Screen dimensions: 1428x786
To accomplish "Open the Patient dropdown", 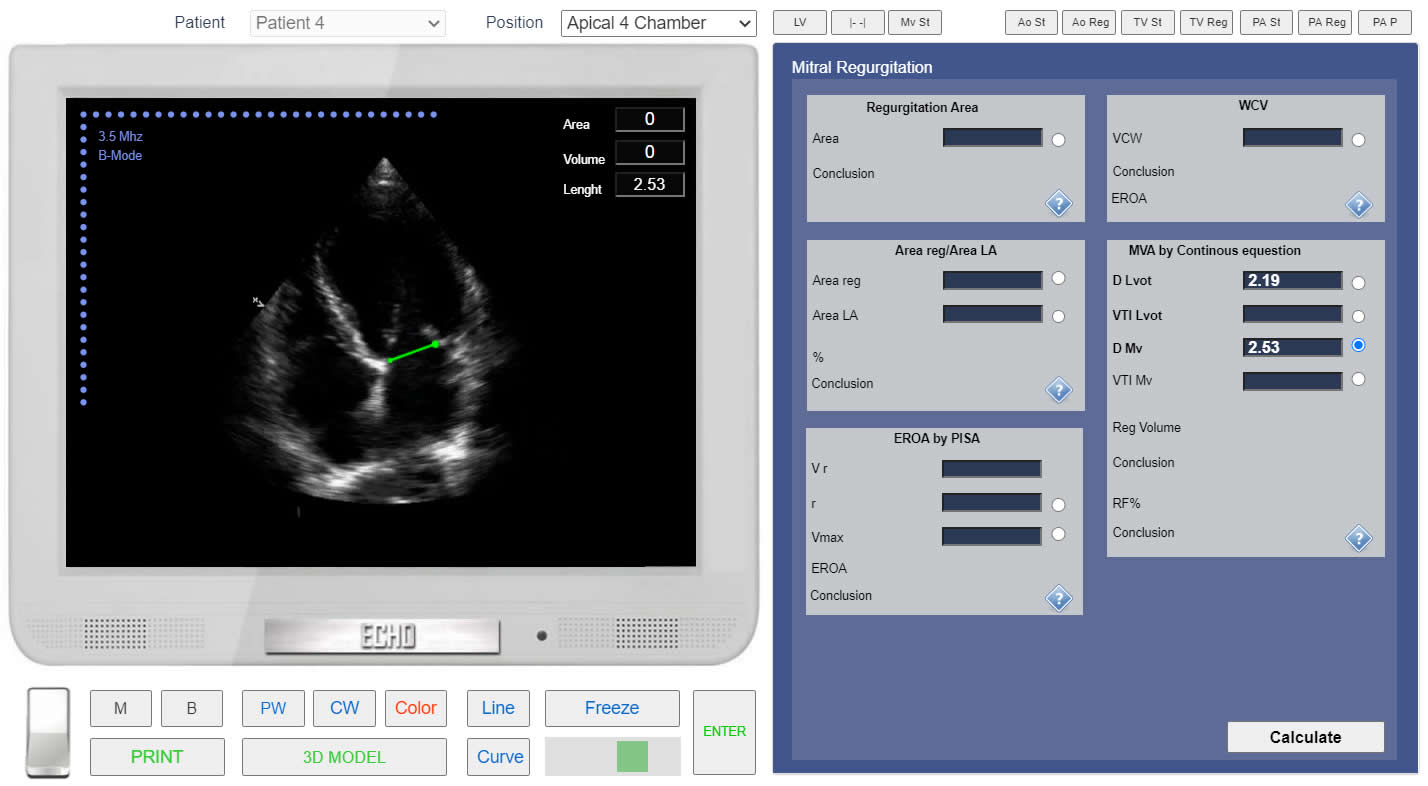I will coord(347,23).
